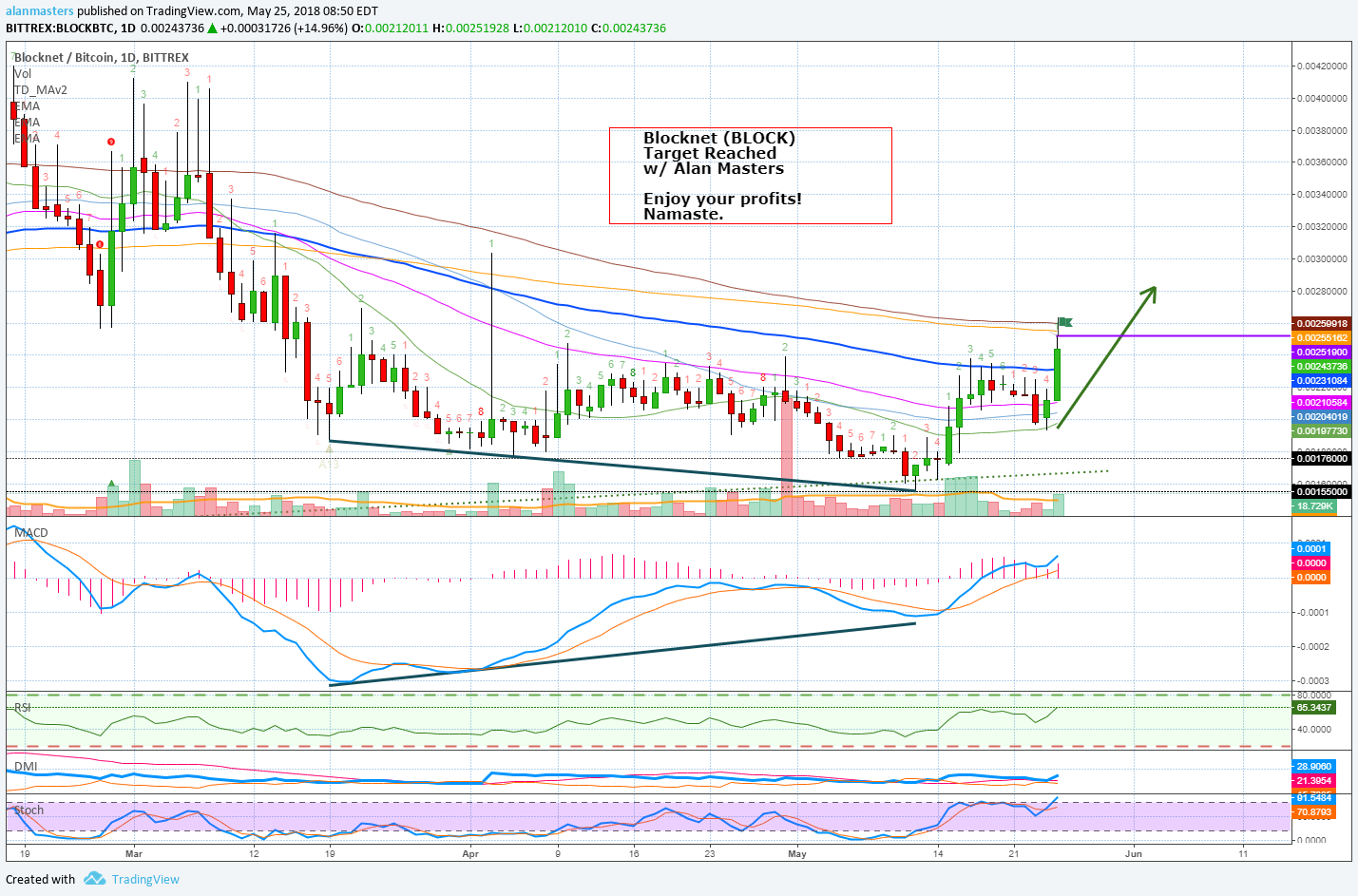Click the black 0.00155000 level label

click(x=1322, y=491)
